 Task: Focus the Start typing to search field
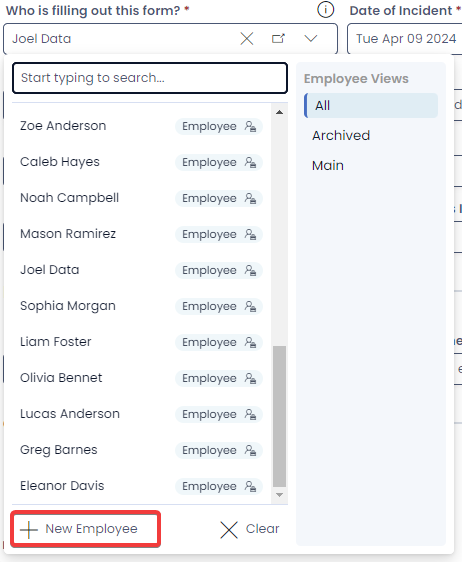pyautogui.click(x=150, y=78)
